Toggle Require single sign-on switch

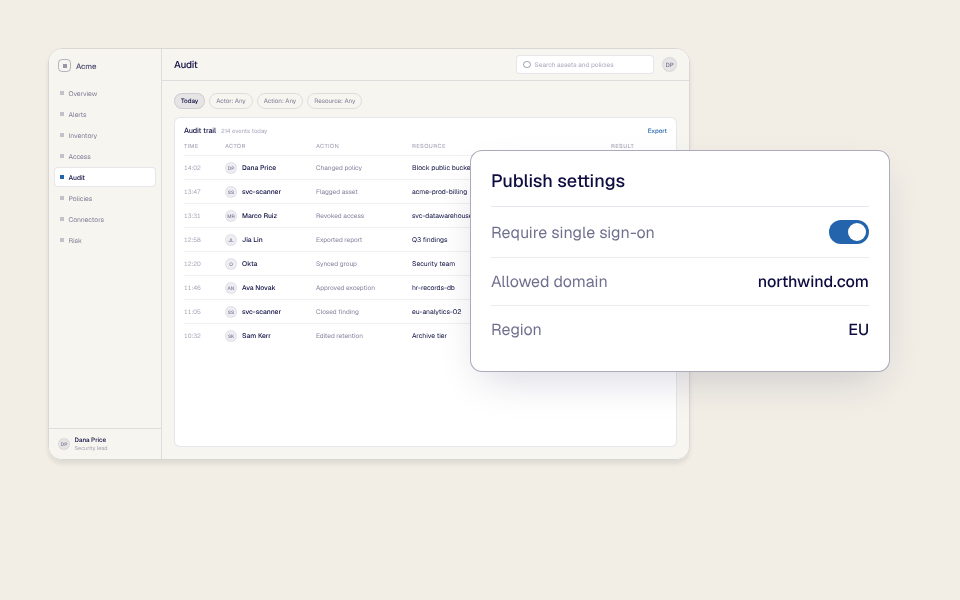coord(849,232)
